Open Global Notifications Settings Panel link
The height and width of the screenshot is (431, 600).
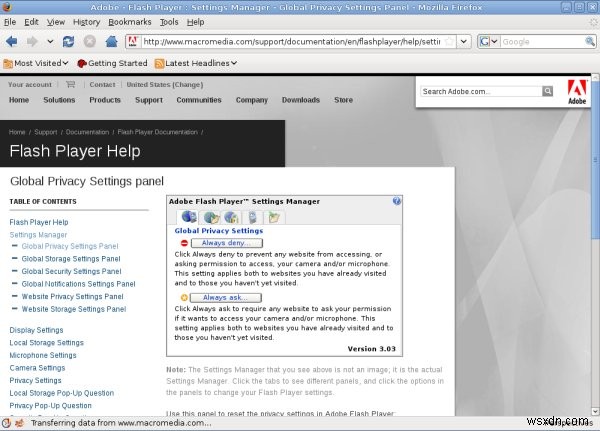78,284
